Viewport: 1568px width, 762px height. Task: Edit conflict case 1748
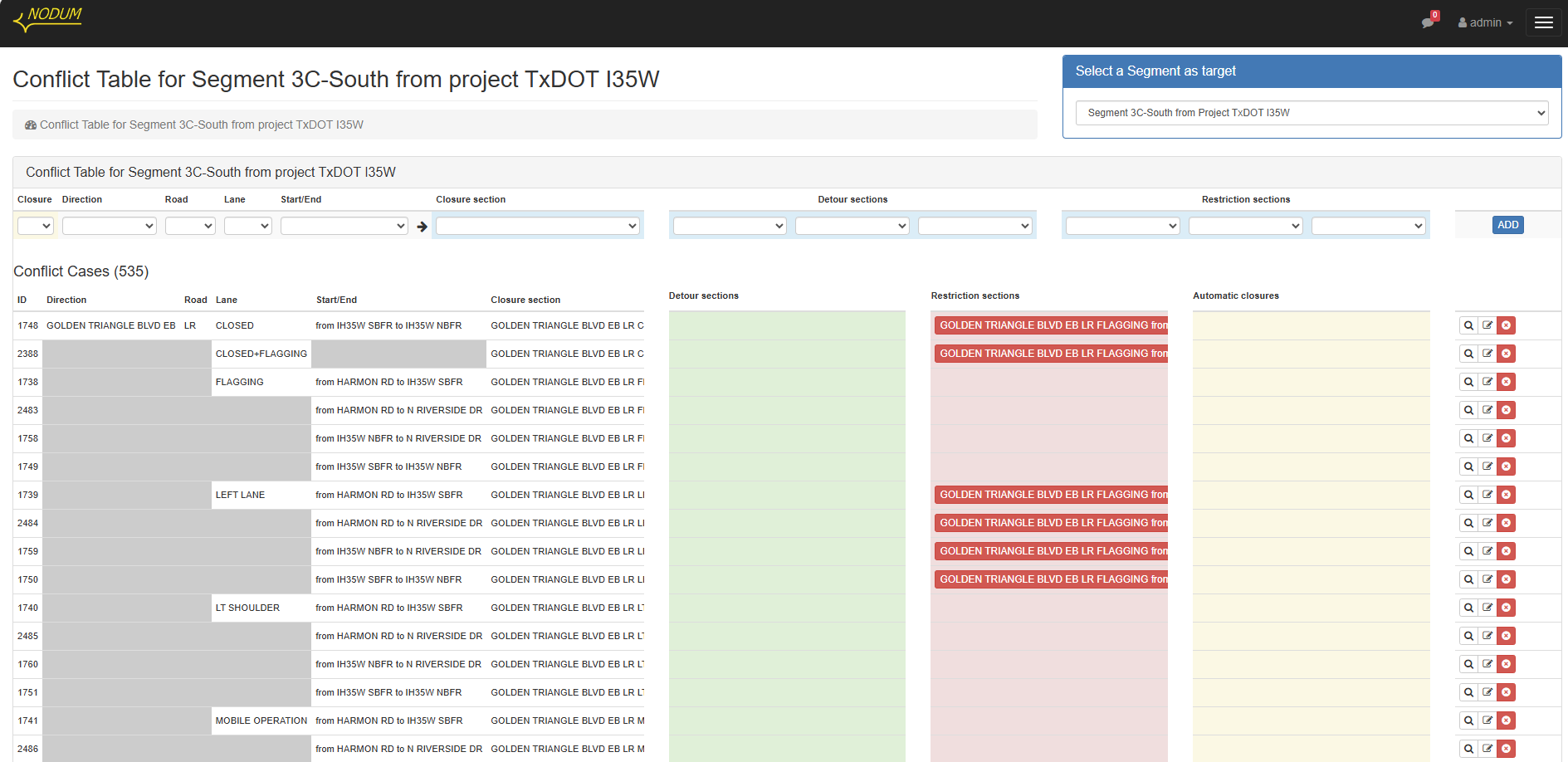1487,325
